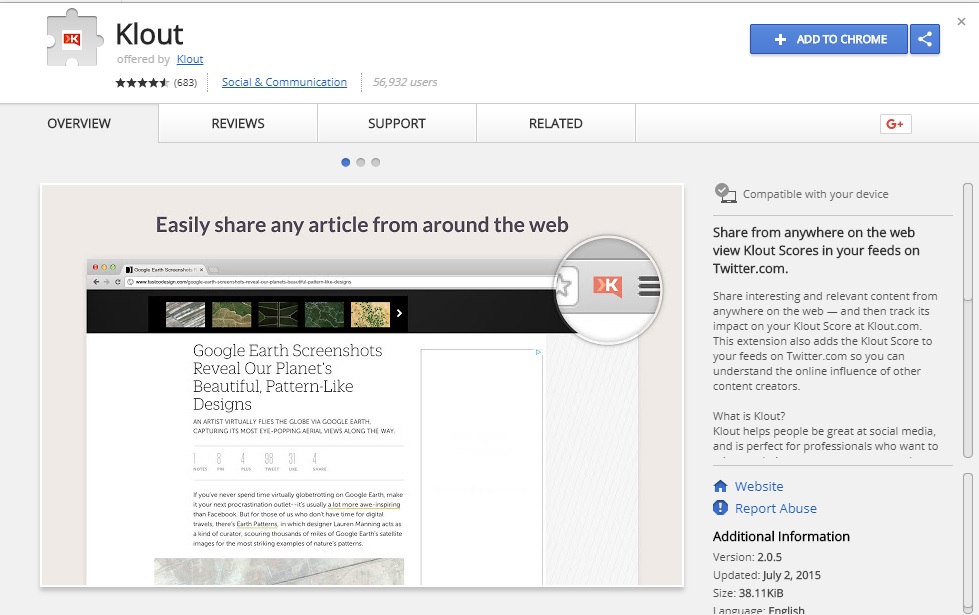This screenshot has width=979, height=615.
Task: Select the third screenshot carousel dot
Action: click(x=375, y=162)
